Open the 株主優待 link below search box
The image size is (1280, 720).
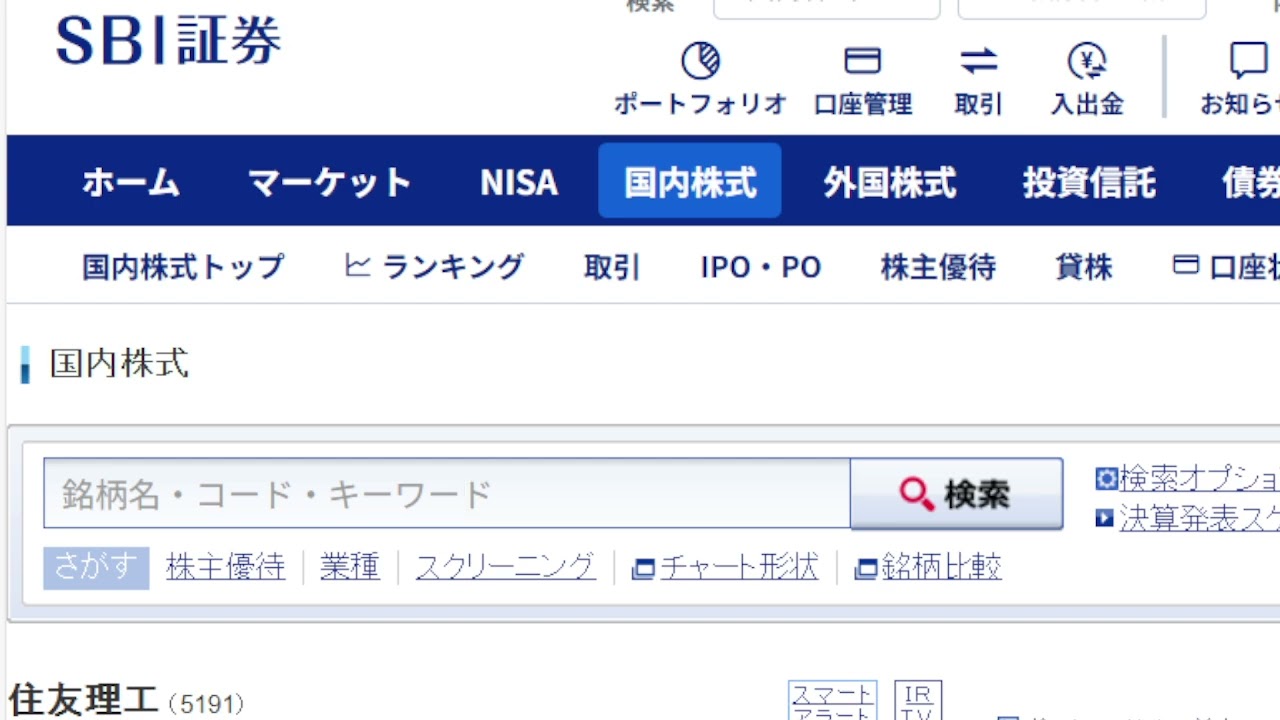[225, 568]
